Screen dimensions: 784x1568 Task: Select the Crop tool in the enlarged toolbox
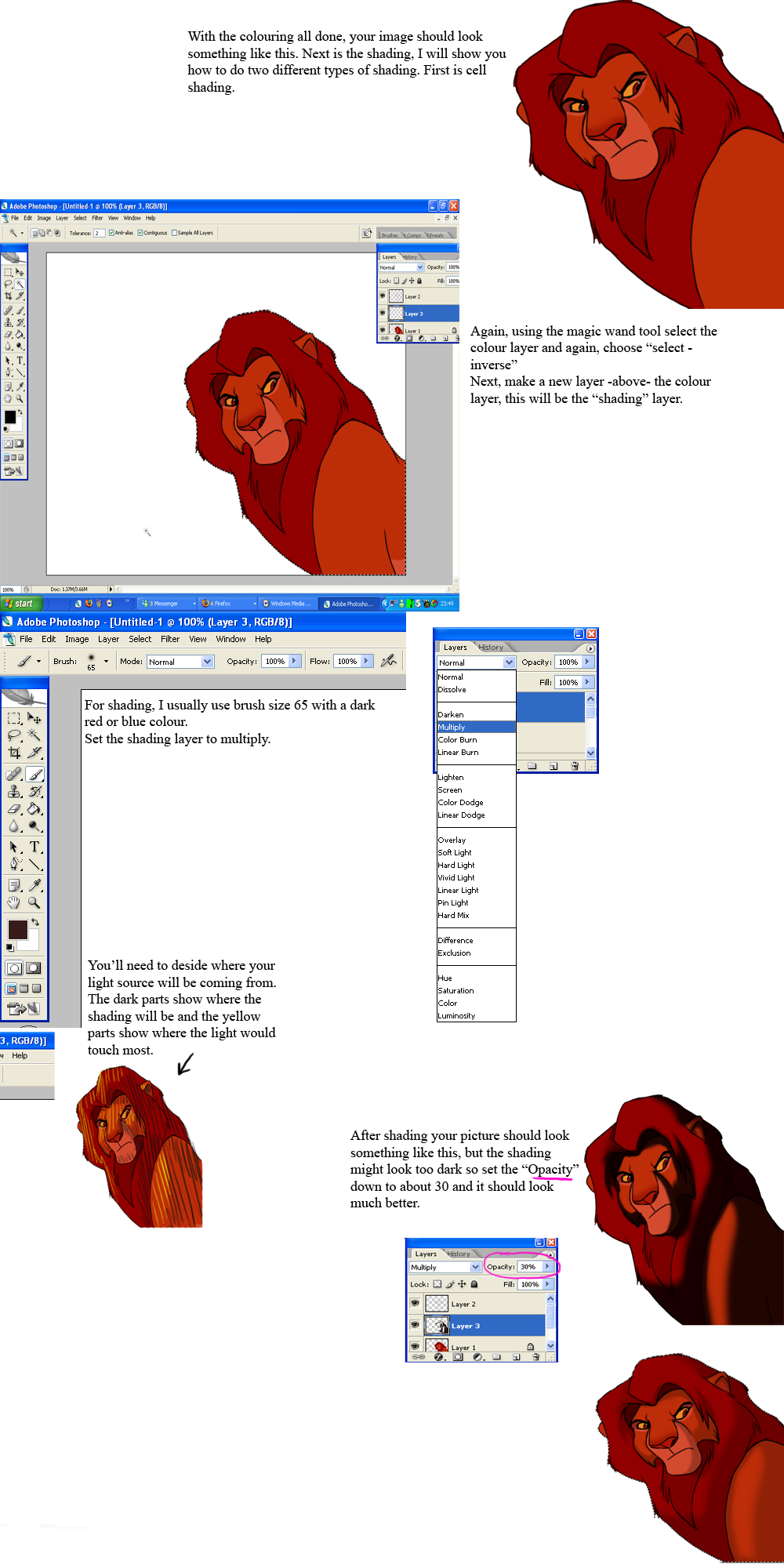tap(14, 753)
